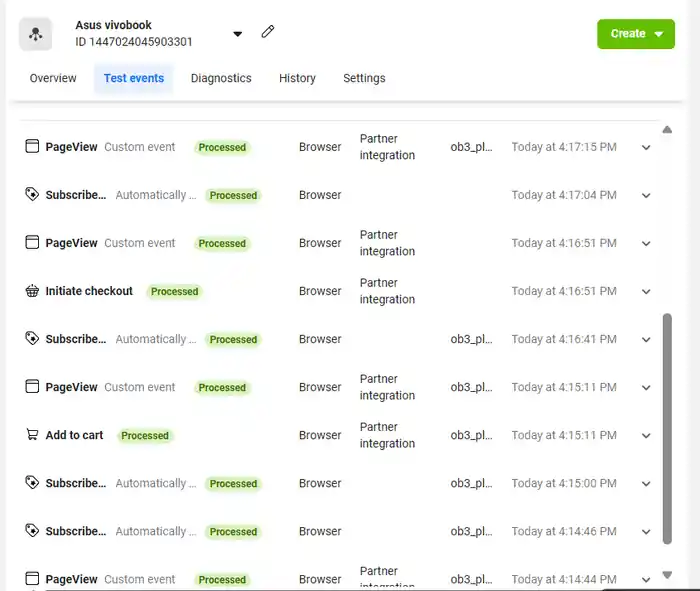Click Processed badge on Initiate checkout row
Image resolution: width=700 pixels, height=591 pixels.
(x=175, y=291)
